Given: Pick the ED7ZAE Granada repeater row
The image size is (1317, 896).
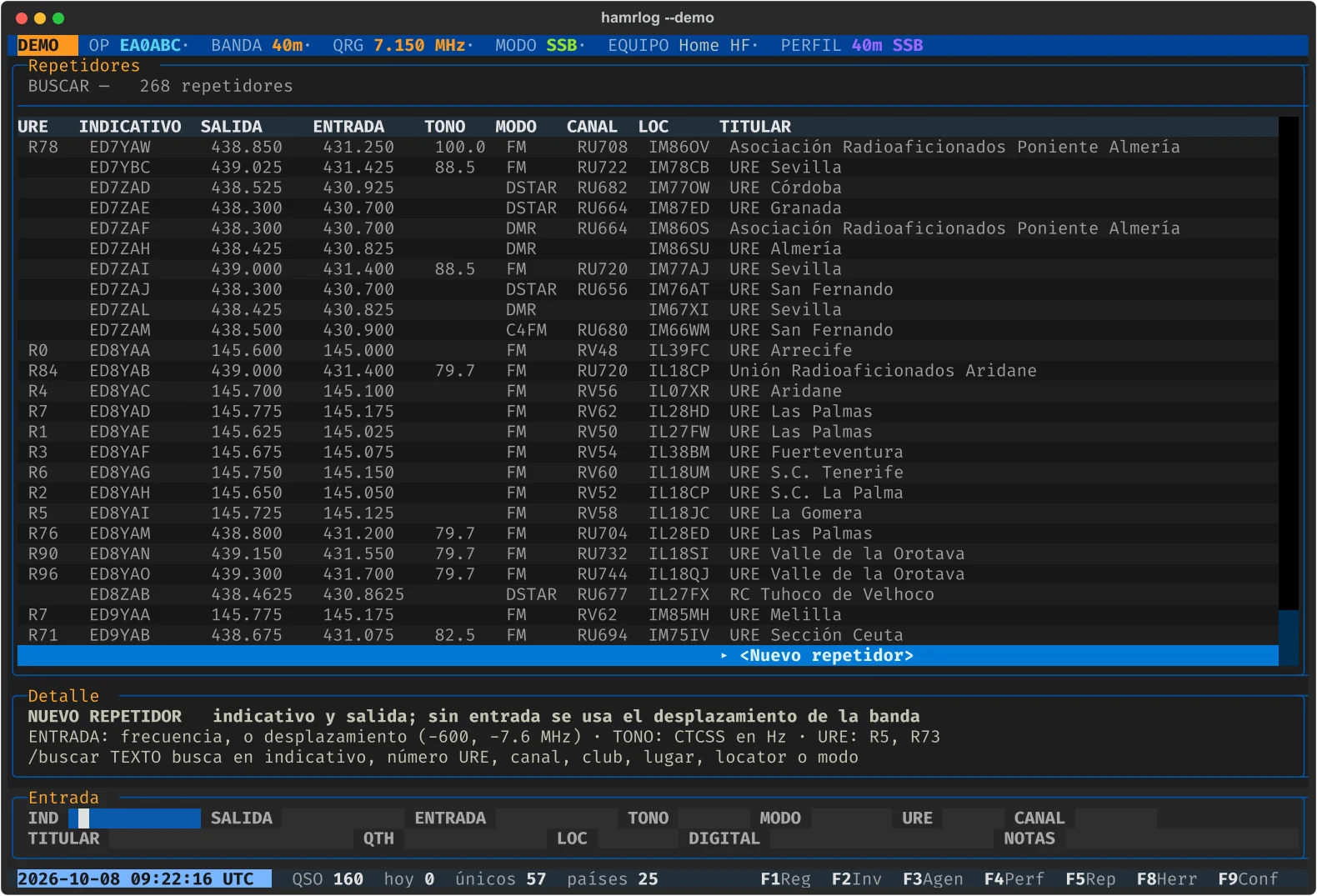Looking at the screenshot, I should [x=648, y=208].
